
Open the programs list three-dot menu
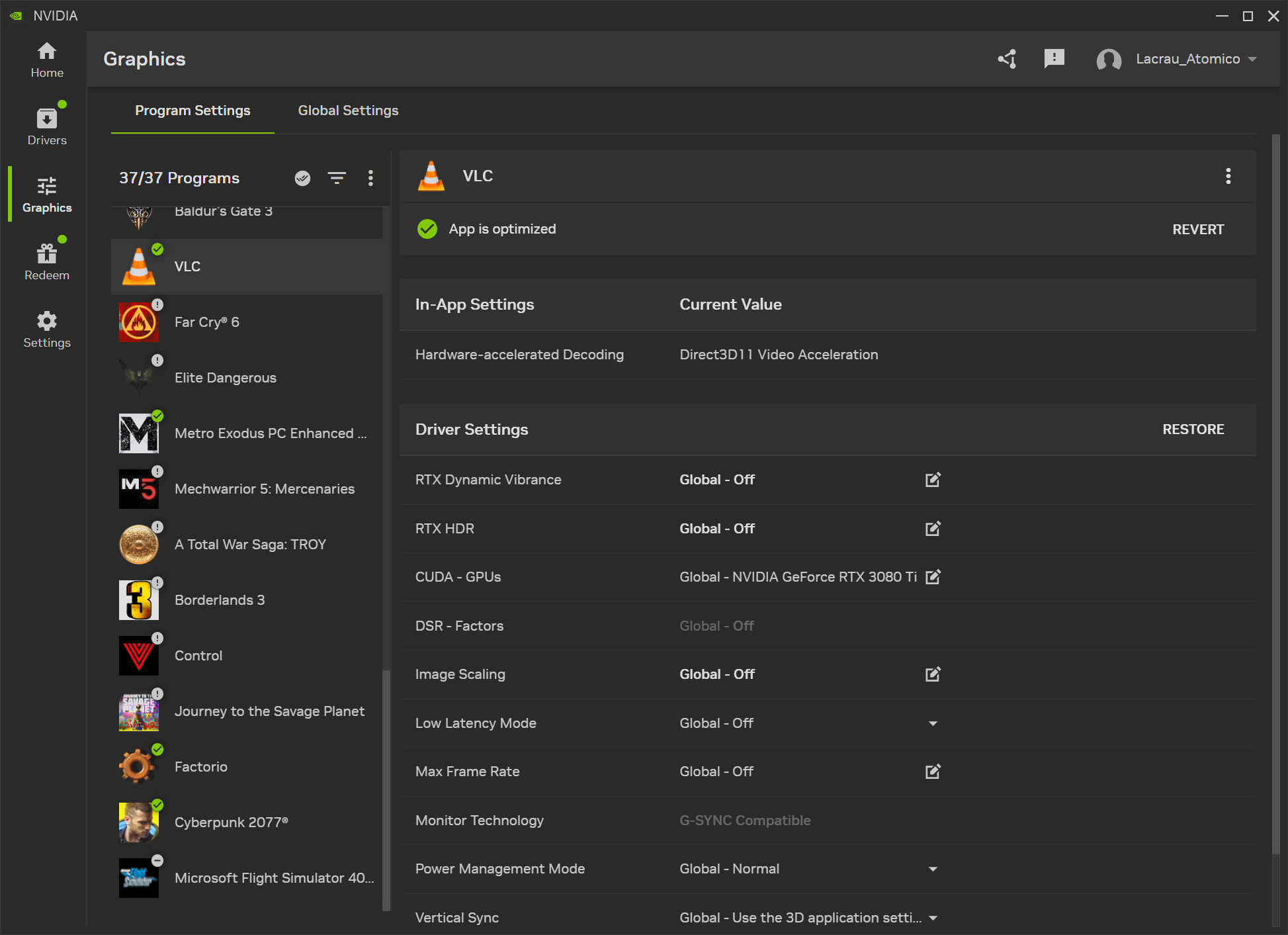click(370, 178)
